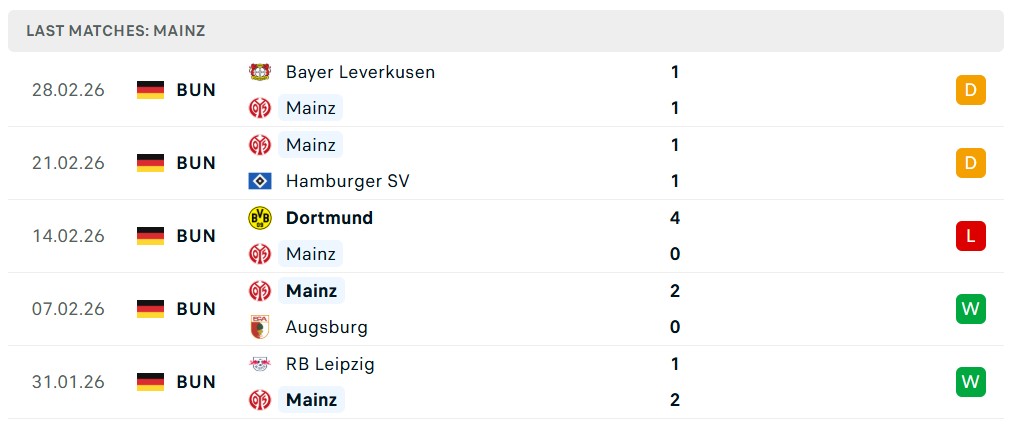This screenshot has width=1012, height=429.
Task: Open the Dortmund team link
Action: (x=329, y=218)
